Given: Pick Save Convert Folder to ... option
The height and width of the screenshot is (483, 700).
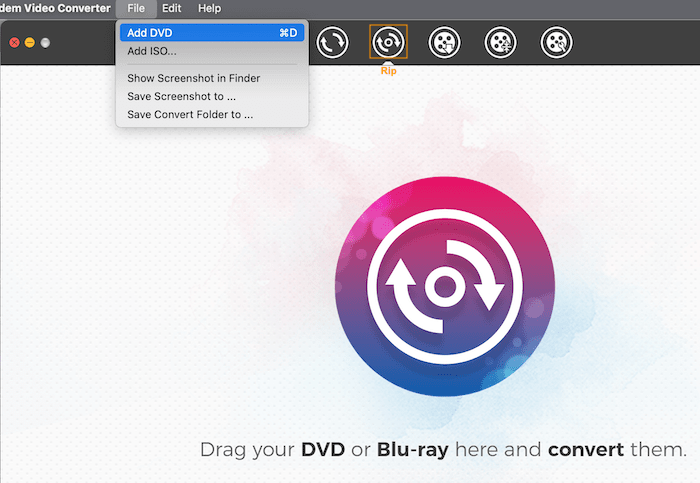Looking at the screenshot, I should click(190, 114).
